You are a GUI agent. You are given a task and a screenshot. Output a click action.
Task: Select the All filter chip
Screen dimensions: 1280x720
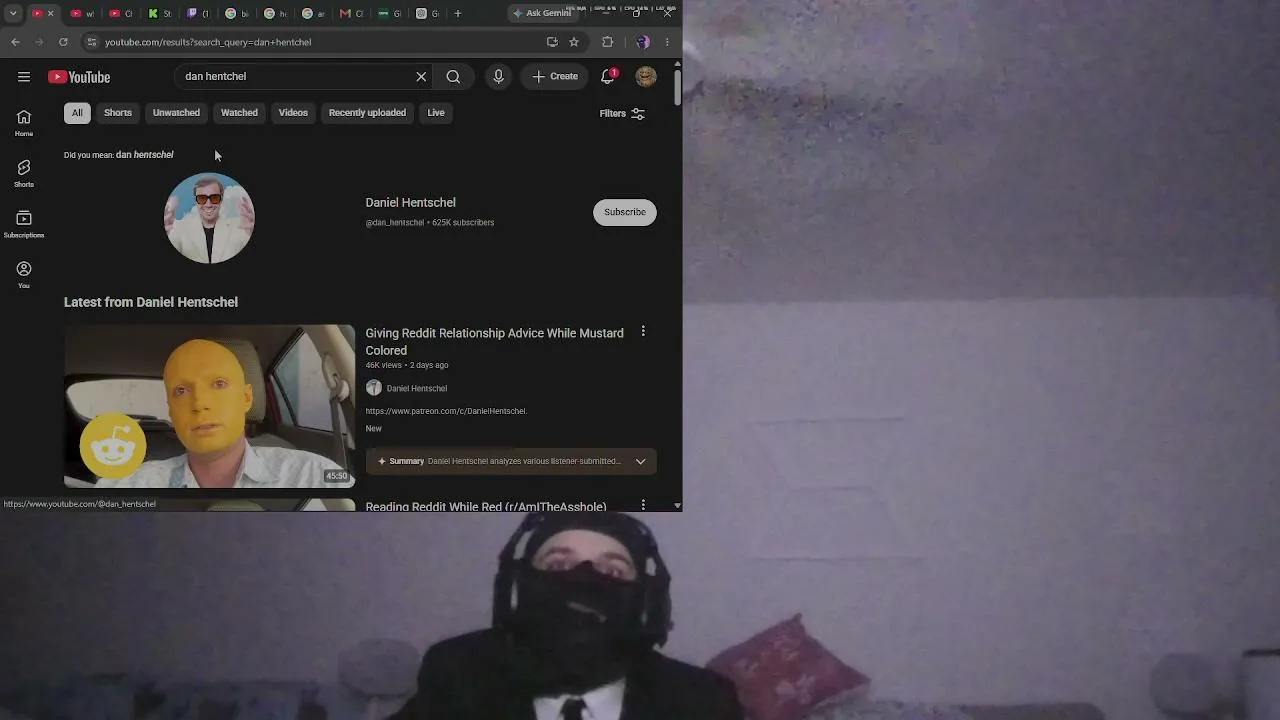pyautogui.click(x=77, y=113)
